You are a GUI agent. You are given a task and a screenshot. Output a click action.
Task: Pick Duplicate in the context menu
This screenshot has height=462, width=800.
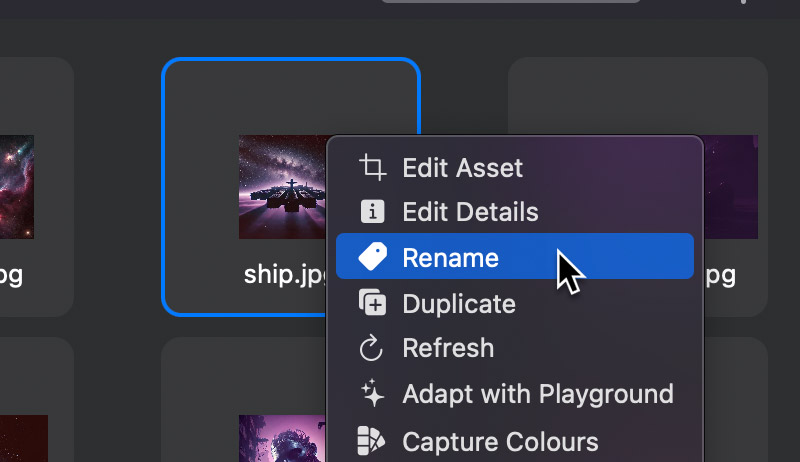pos(458,303)
